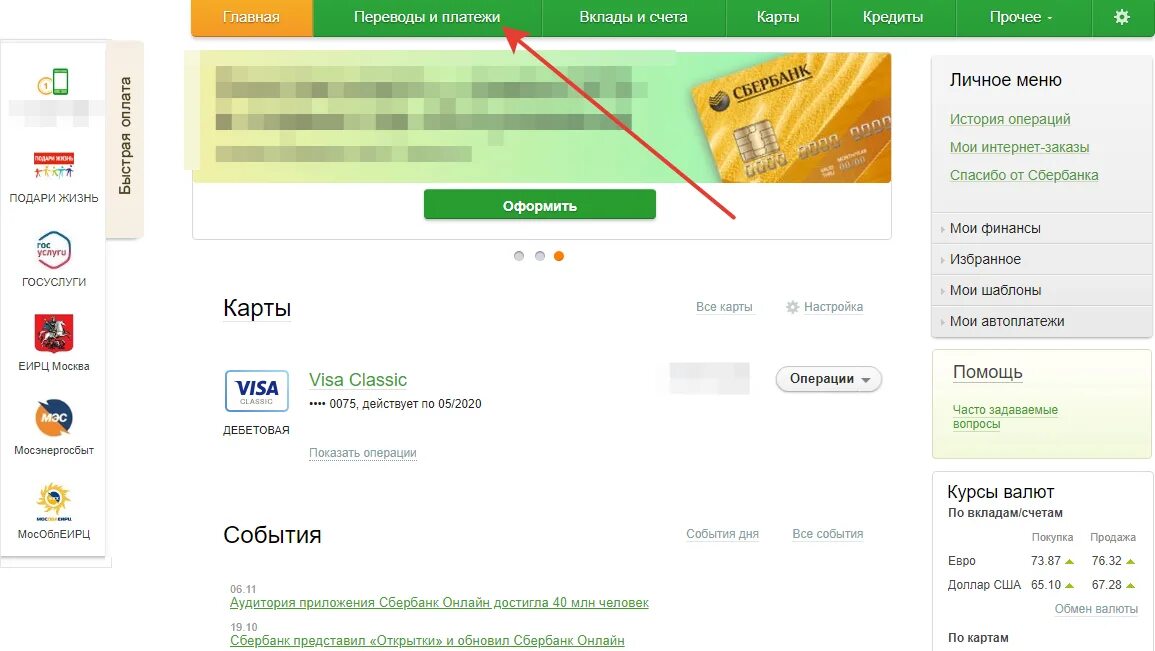Open the Переводы и платежи tab
The height and width of the screenshot is (651, 1155).
[x=426, y=18]
